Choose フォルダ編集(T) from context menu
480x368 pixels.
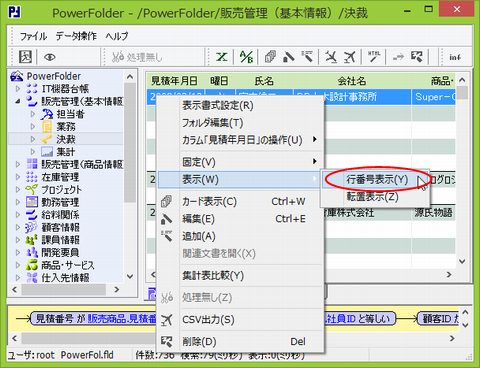click(240, 123)
